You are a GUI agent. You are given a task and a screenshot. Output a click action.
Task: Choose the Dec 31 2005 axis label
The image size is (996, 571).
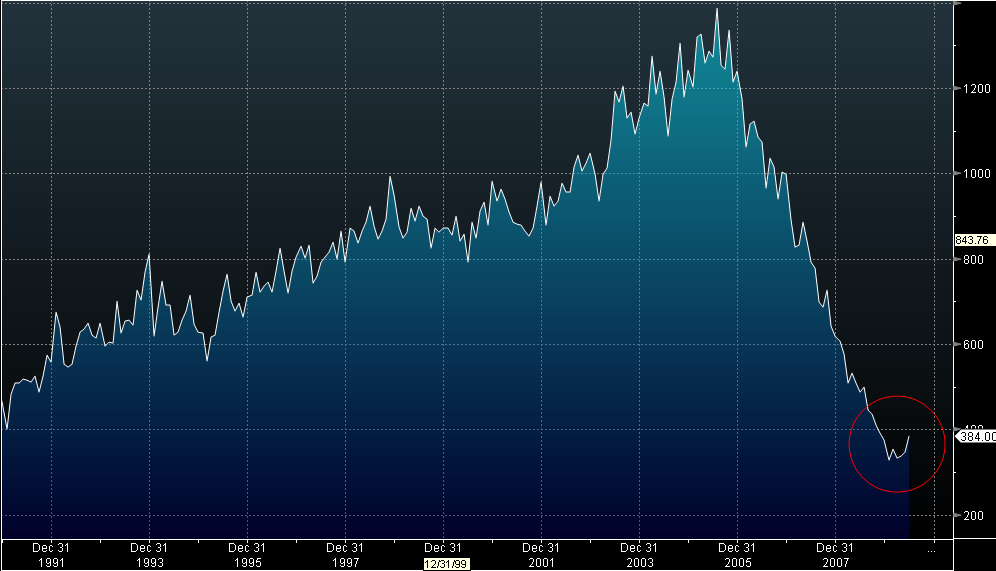[x=736, y=555]
